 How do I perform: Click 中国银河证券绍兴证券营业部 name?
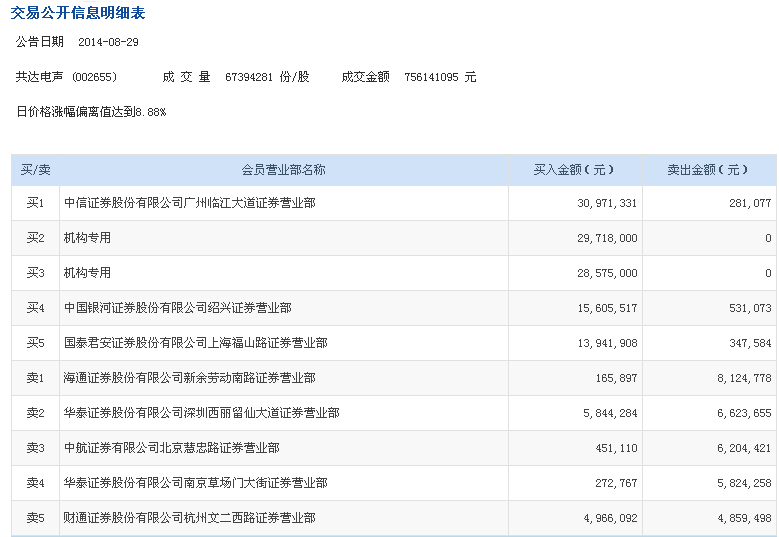click(x=178, y=308)
